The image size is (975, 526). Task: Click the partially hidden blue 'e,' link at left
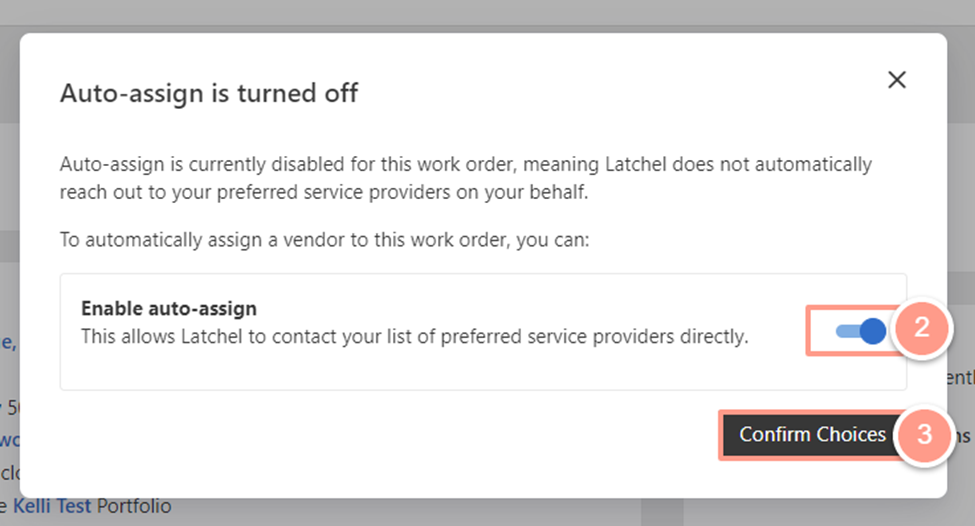coord(9,342)
